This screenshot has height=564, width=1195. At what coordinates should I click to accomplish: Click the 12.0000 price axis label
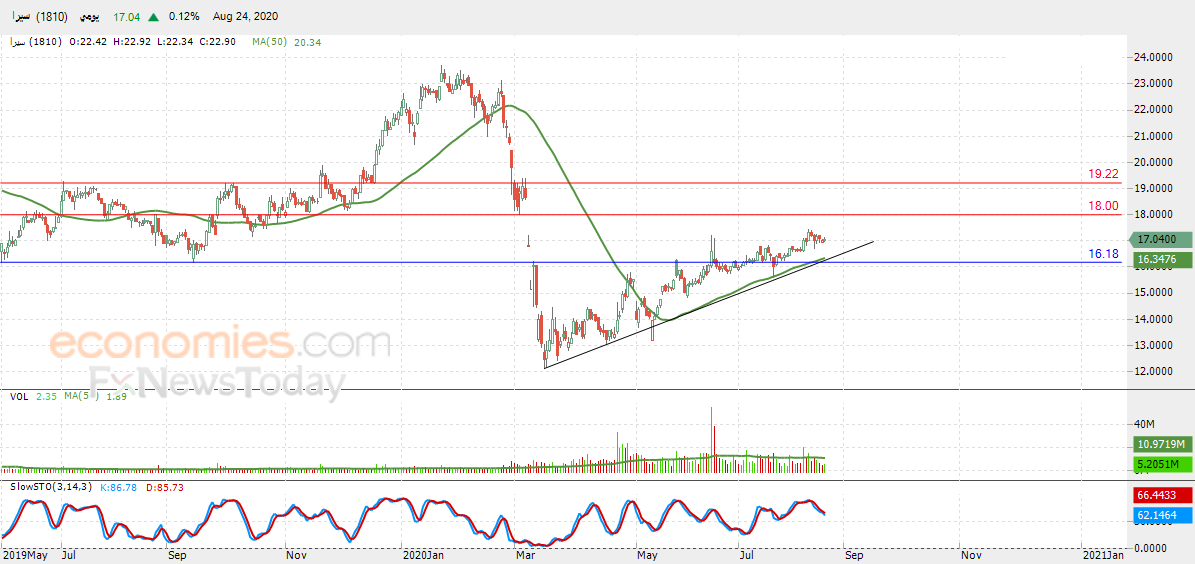pyautogui.click(x=1152, y=371)
